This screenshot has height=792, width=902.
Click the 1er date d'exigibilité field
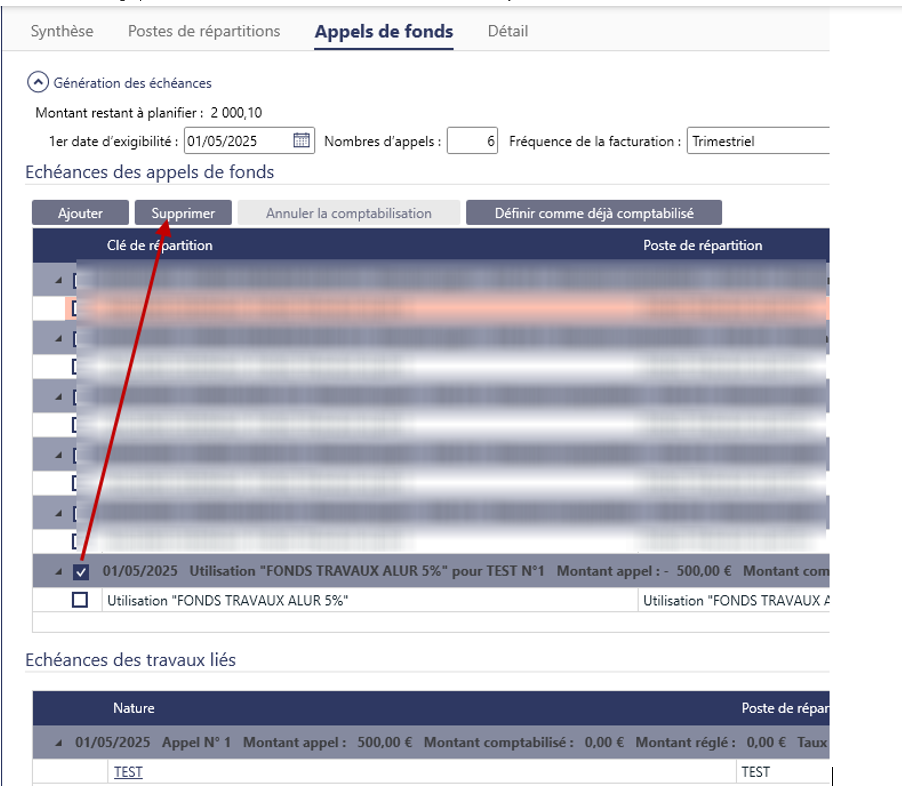tap(237, 141)
